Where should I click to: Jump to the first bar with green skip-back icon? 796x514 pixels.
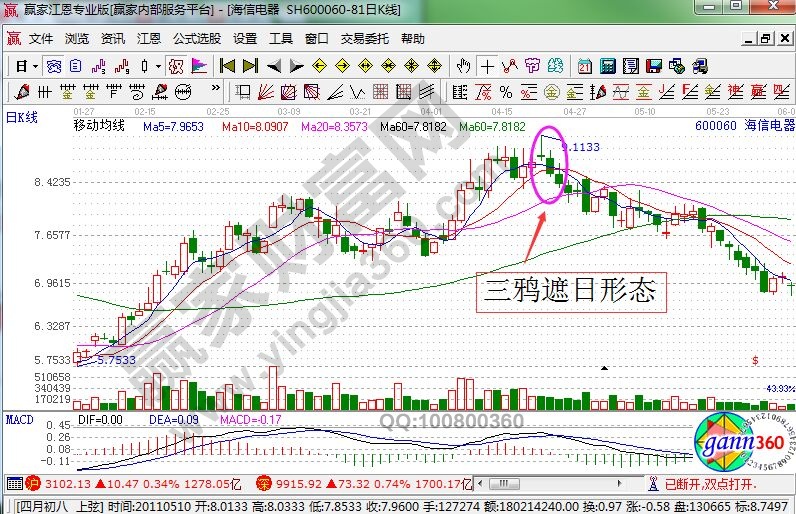click(227, 66)
